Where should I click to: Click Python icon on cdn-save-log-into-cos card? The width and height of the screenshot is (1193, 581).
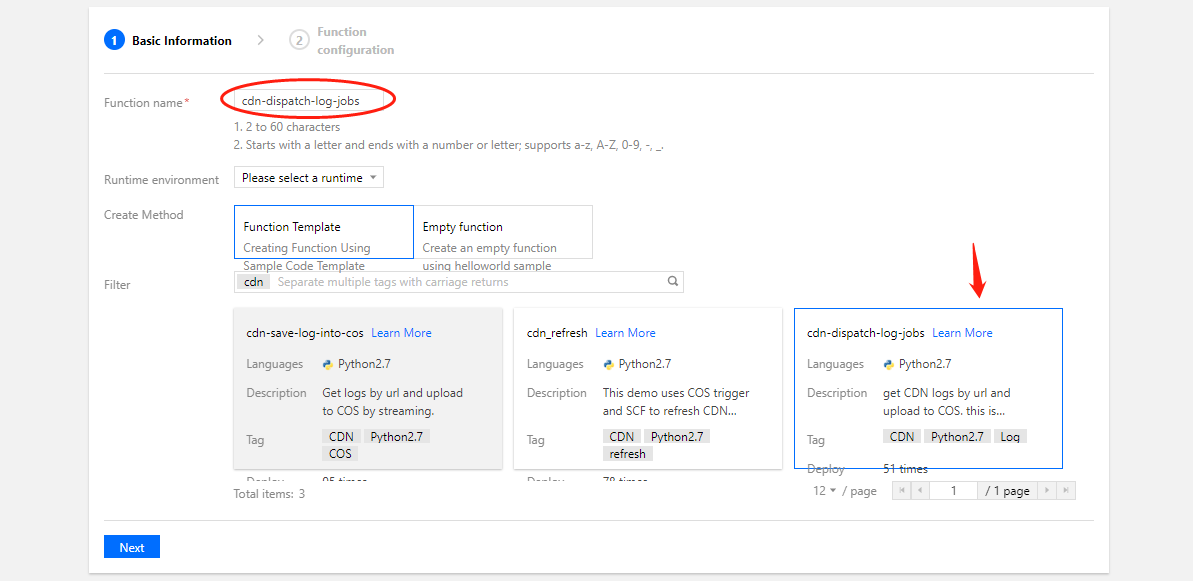pyautogui.click(x=328, y=364)
